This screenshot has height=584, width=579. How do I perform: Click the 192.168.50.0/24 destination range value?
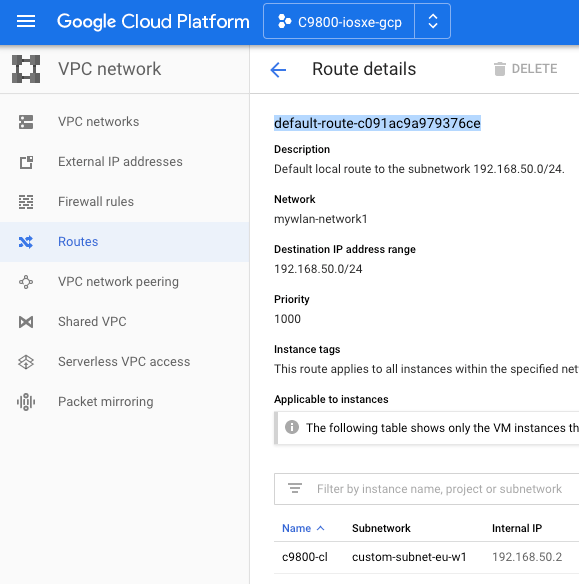click(x=318, y=269)
